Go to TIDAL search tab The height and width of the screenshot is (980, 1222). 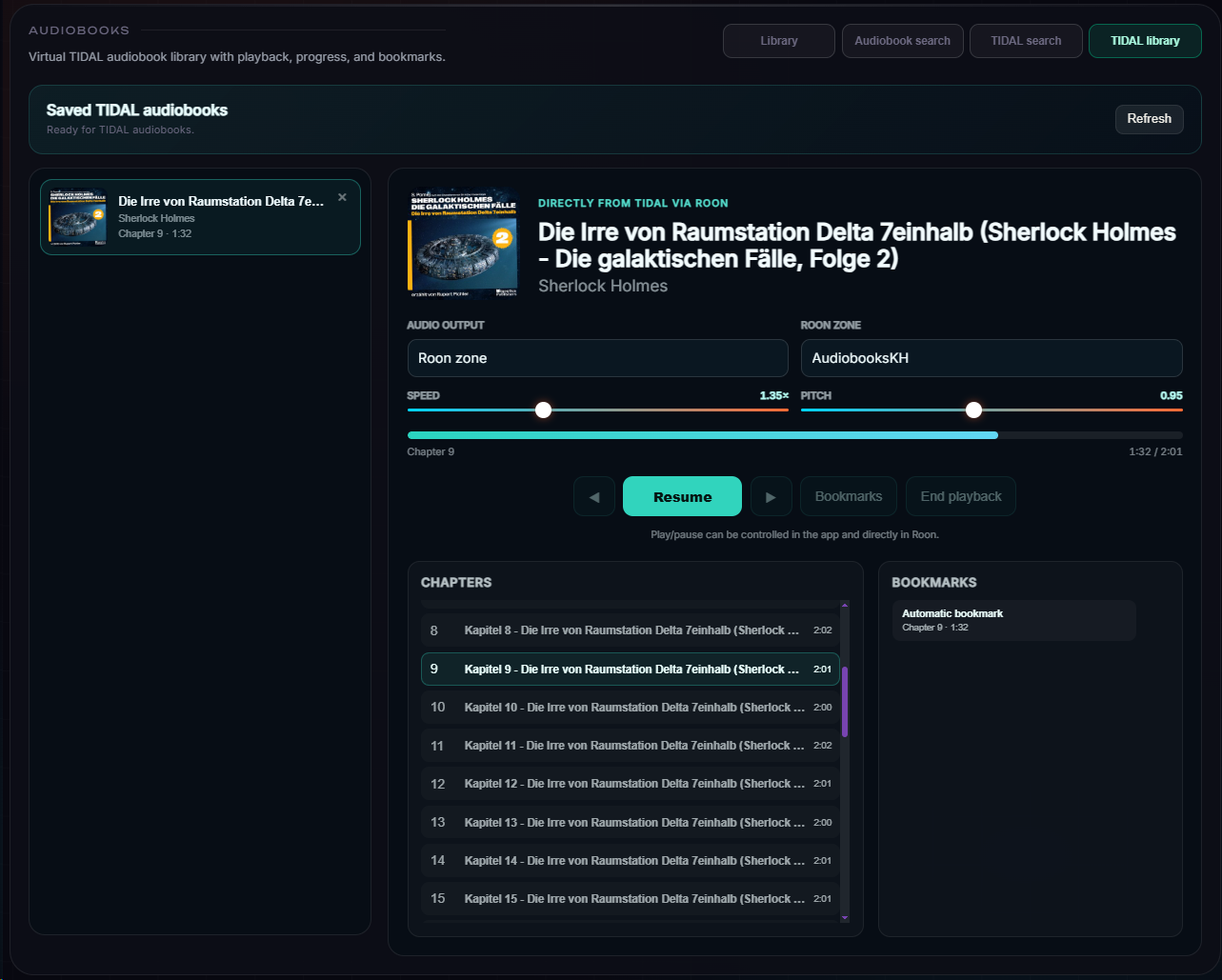(x=1026, y=41)
